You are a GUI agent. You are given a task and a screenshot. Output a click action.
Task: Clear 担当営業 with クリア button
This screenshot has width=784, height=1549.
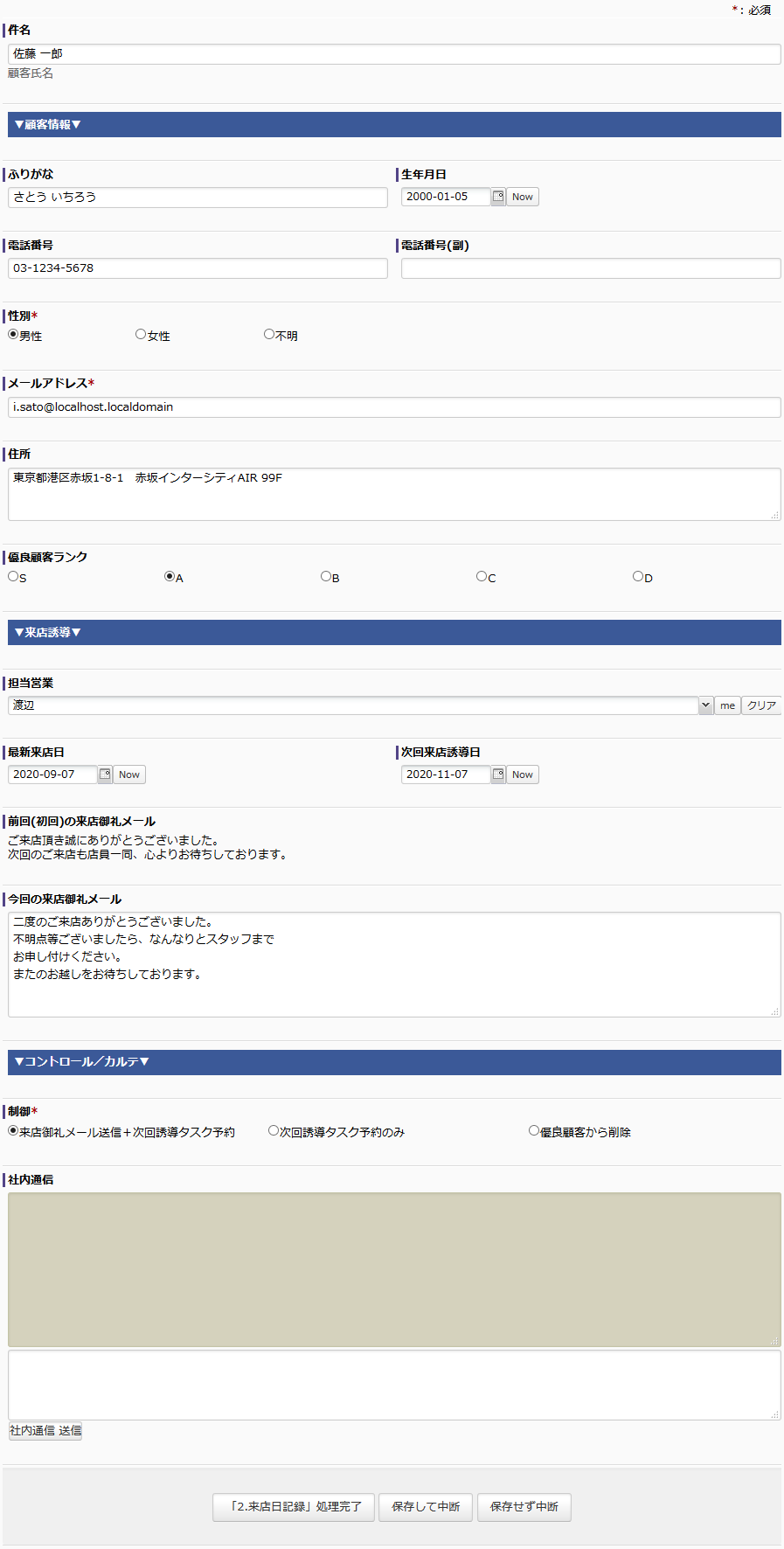[761, 705]
